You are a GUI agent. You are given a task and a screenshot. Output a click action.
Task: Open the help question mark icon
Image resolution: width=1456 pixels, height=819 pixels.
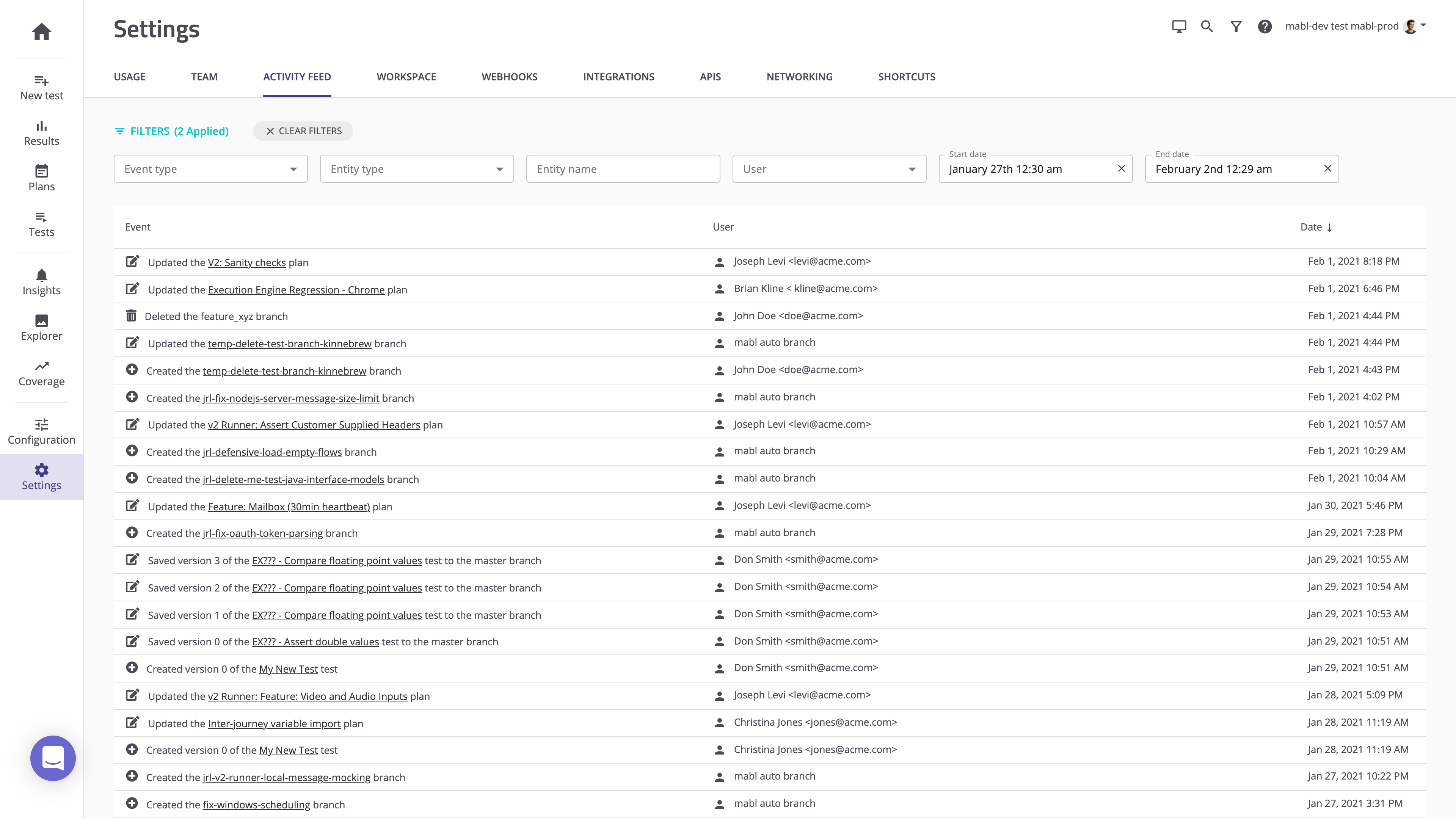click(1265, 27)
